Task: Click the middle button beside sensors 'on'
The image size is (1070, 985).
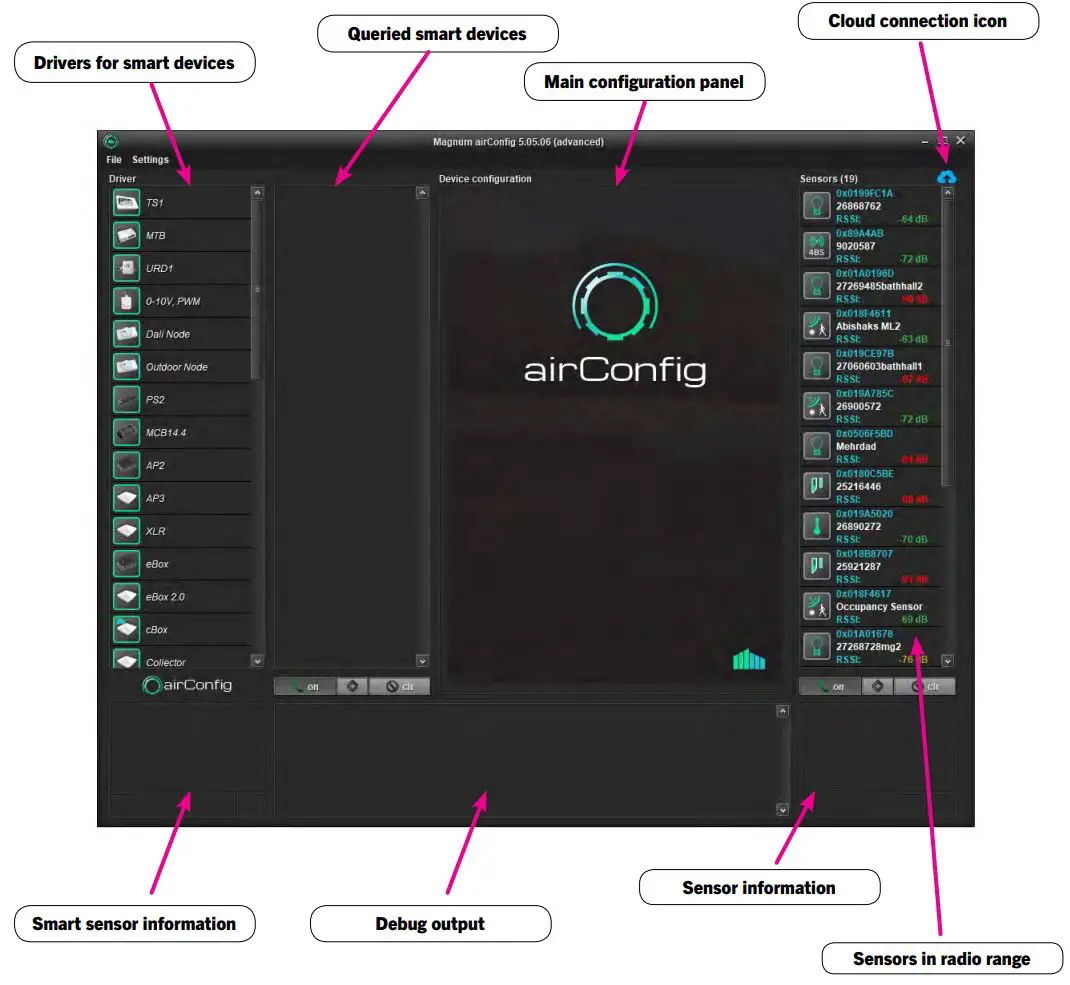Action: (878, 686)
